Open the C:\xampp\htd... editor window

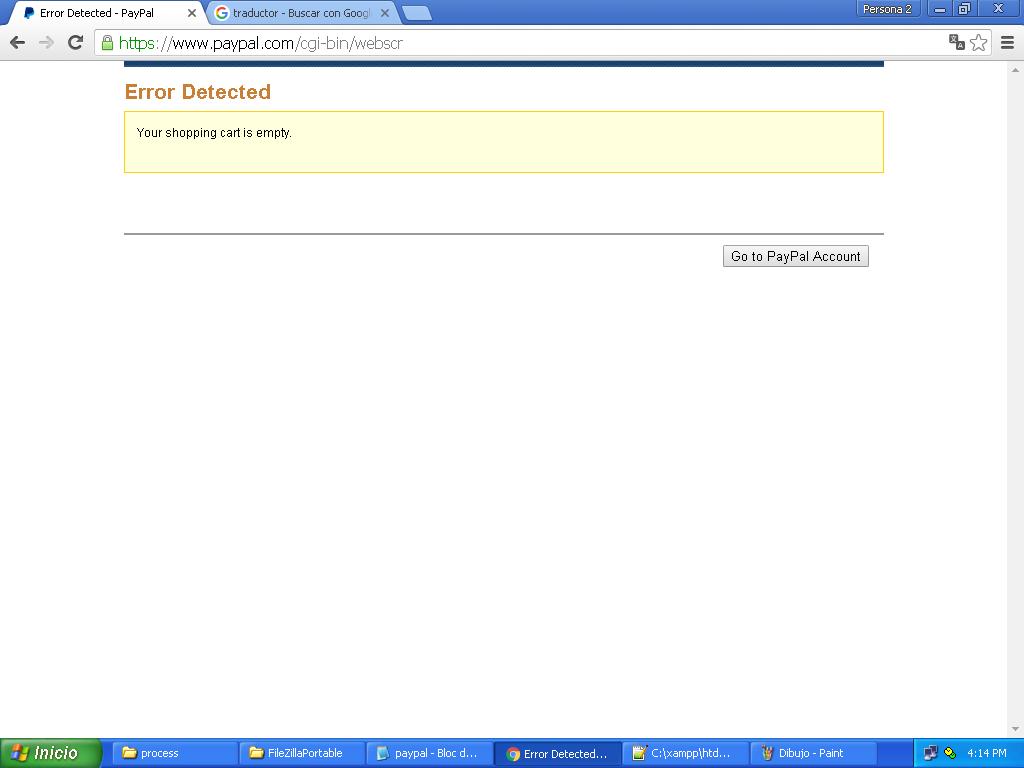[x=684, y=753]
